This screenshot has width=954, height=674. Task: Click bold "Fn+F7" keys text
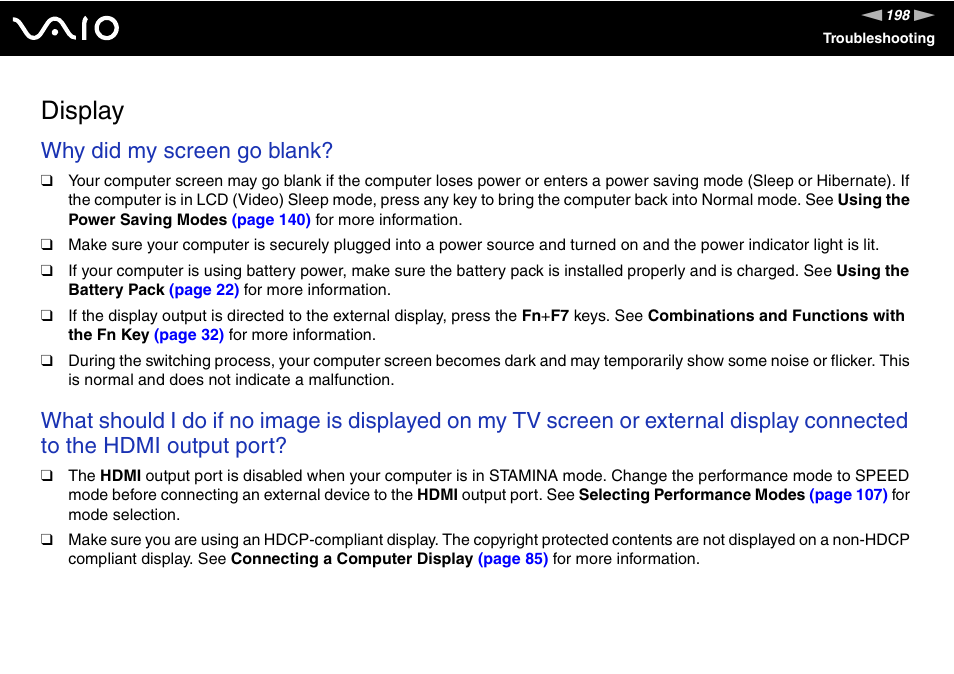pyautogui.click(x=545, y=316)
